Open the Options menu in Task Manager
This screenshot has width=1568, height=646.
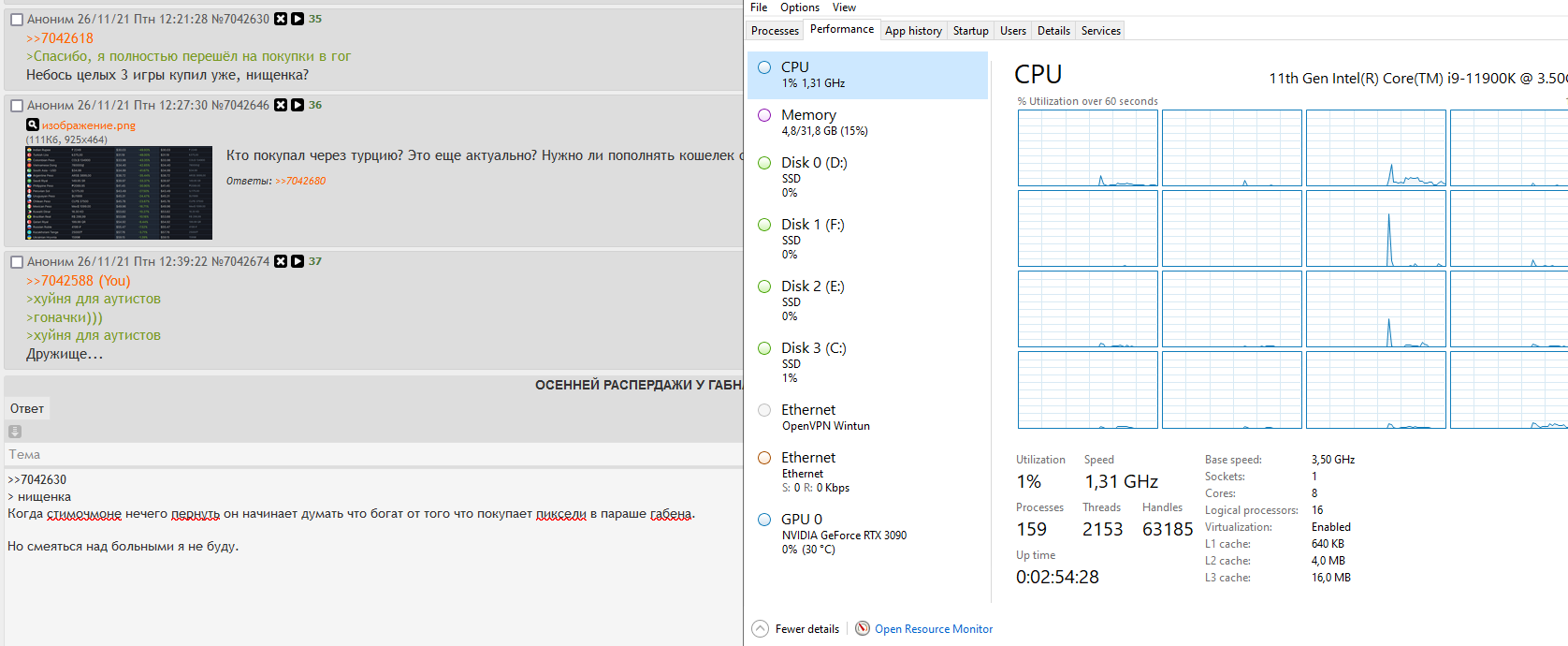[800, 7]
